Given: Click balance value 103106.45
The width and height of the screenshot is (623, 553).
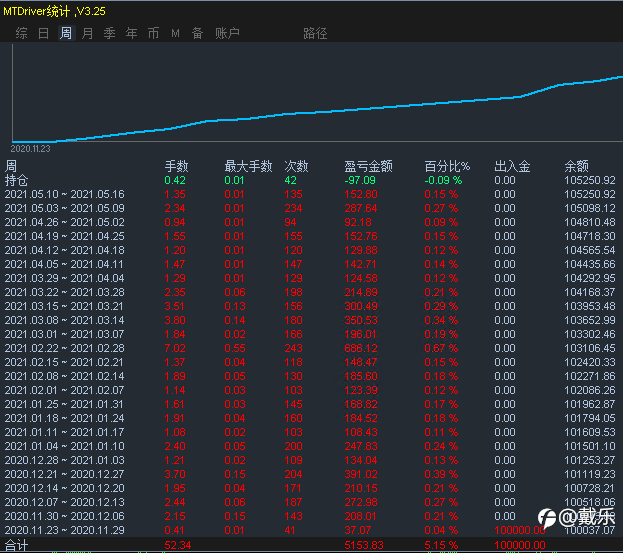Looking at the screenshot, I should 590,348.
